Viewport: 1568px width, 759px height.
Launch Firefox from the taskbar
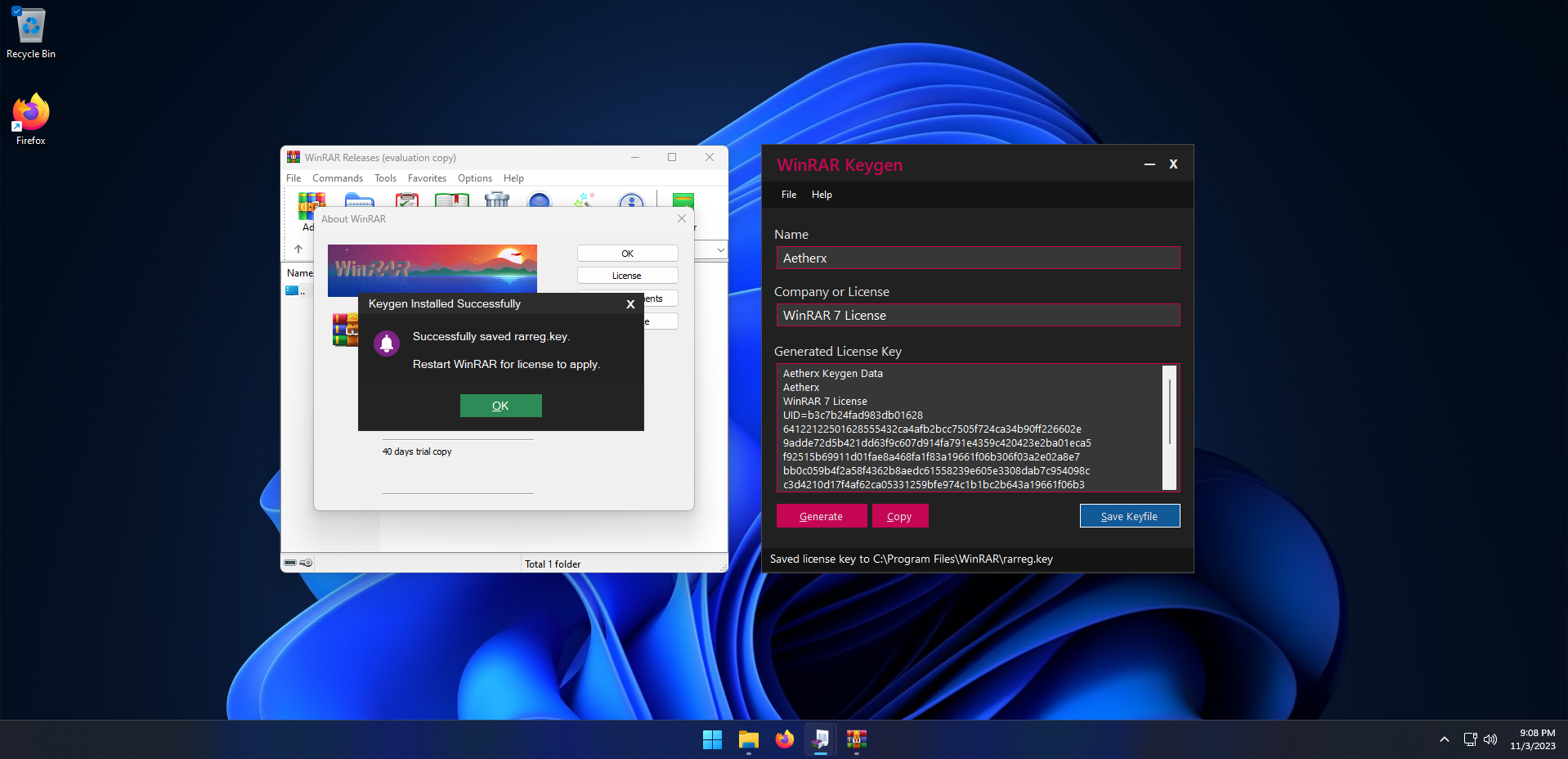click(785, 739)
